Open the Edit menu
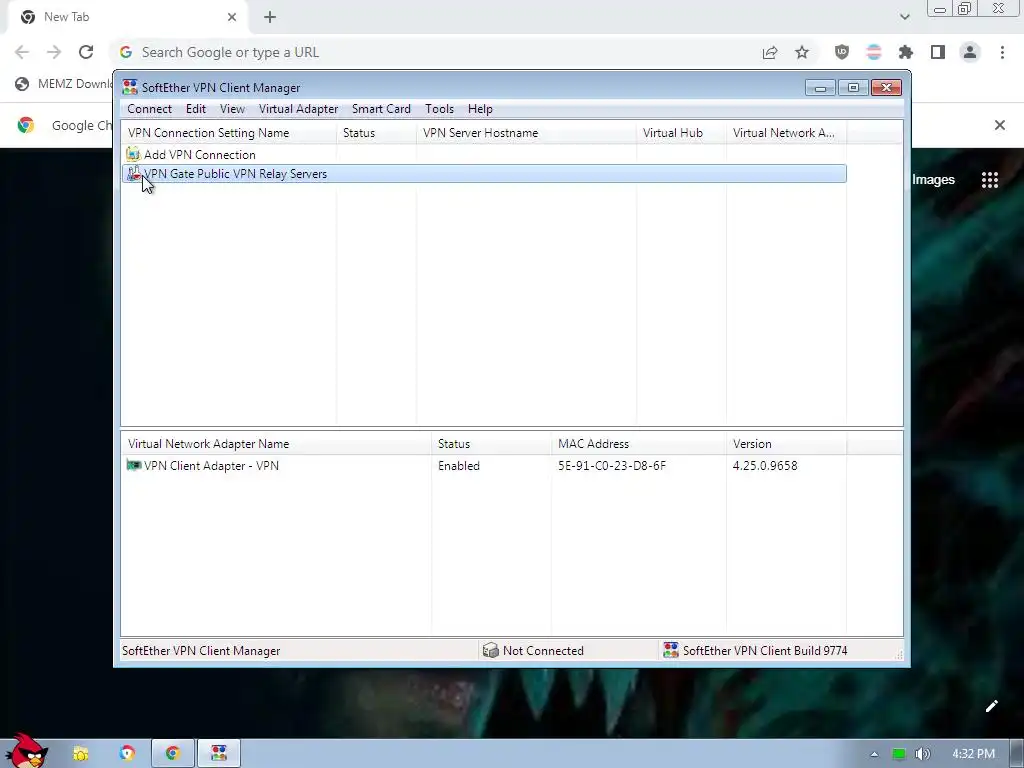The image size is (1024, 768). coord(195,109)
